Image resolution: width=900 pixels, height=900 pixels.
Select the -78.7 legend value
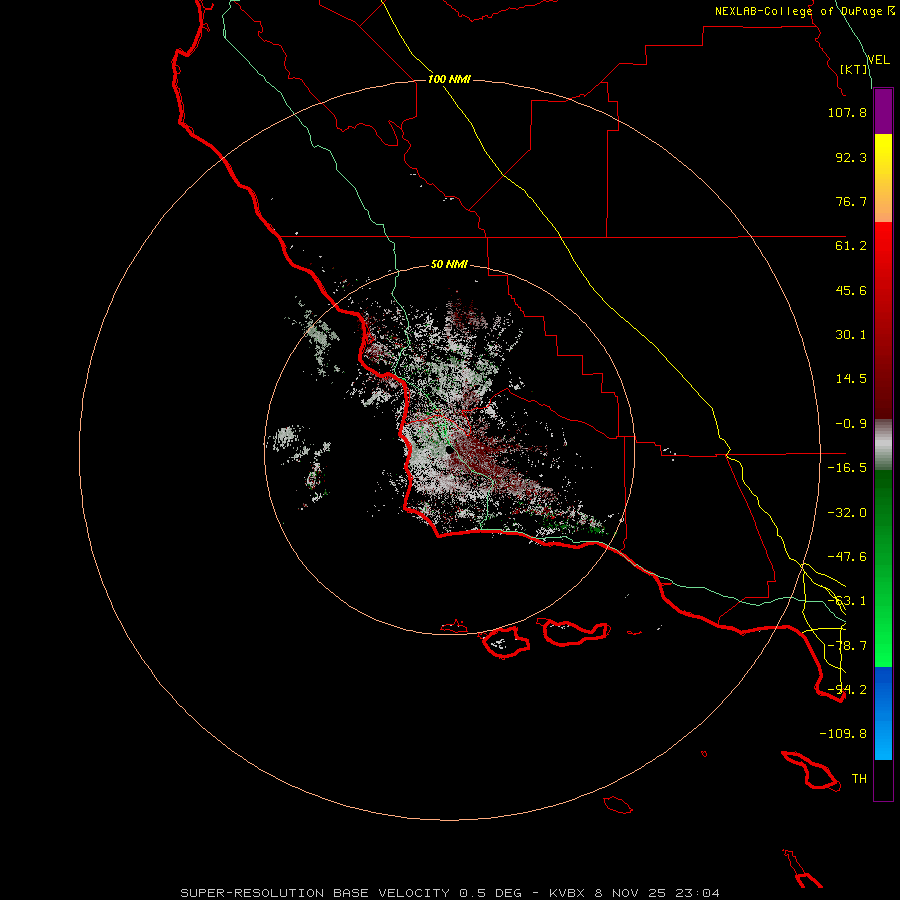847,646
